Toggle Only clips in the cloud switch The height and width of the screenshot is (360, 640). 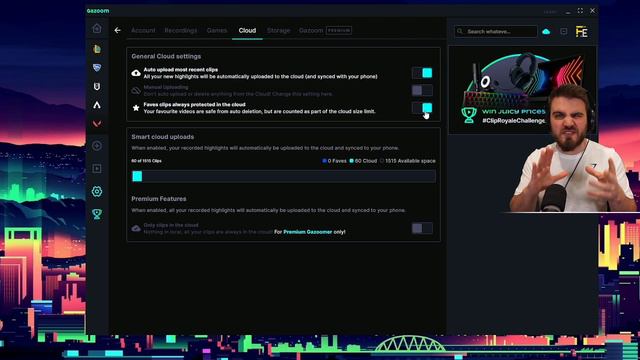[x=422, y=228]
